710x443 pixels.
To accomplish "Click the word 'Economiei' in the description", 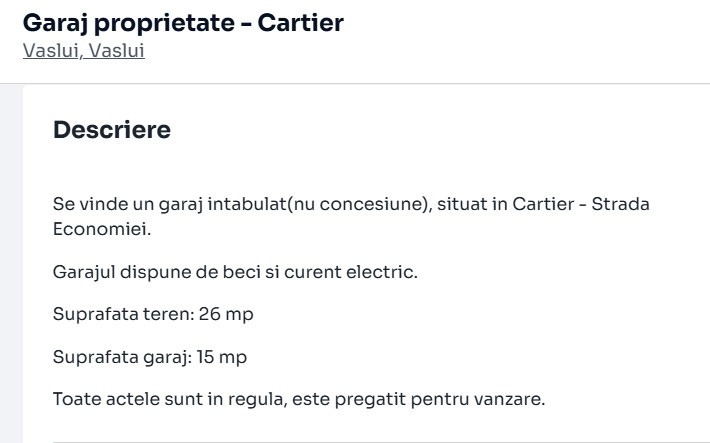I will (98, 229).
